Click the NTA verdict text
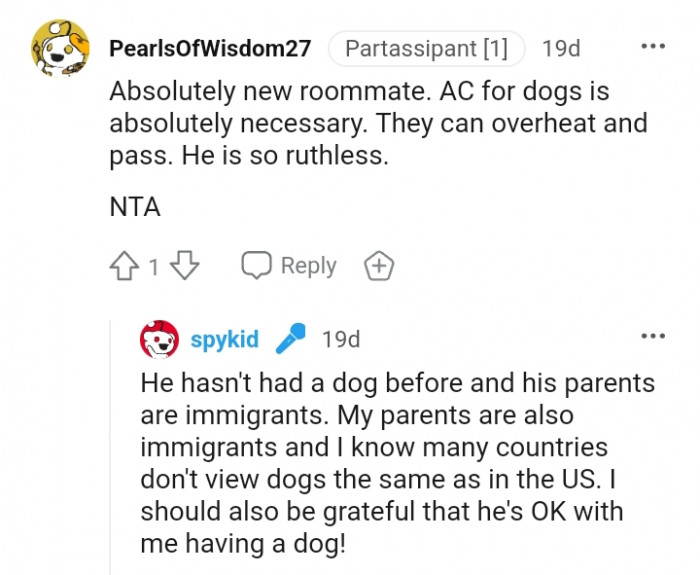The height and width of the screenshot is (575, 700). pos(135,207)
